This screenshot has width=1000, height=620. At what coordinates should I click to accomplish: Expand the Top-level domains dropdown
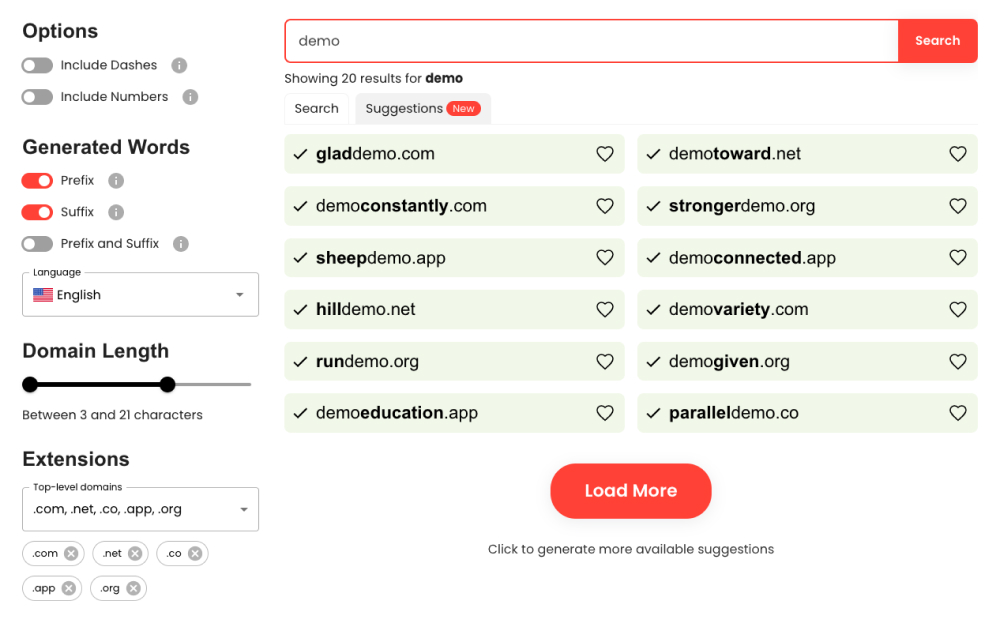[x=140, y=509]
